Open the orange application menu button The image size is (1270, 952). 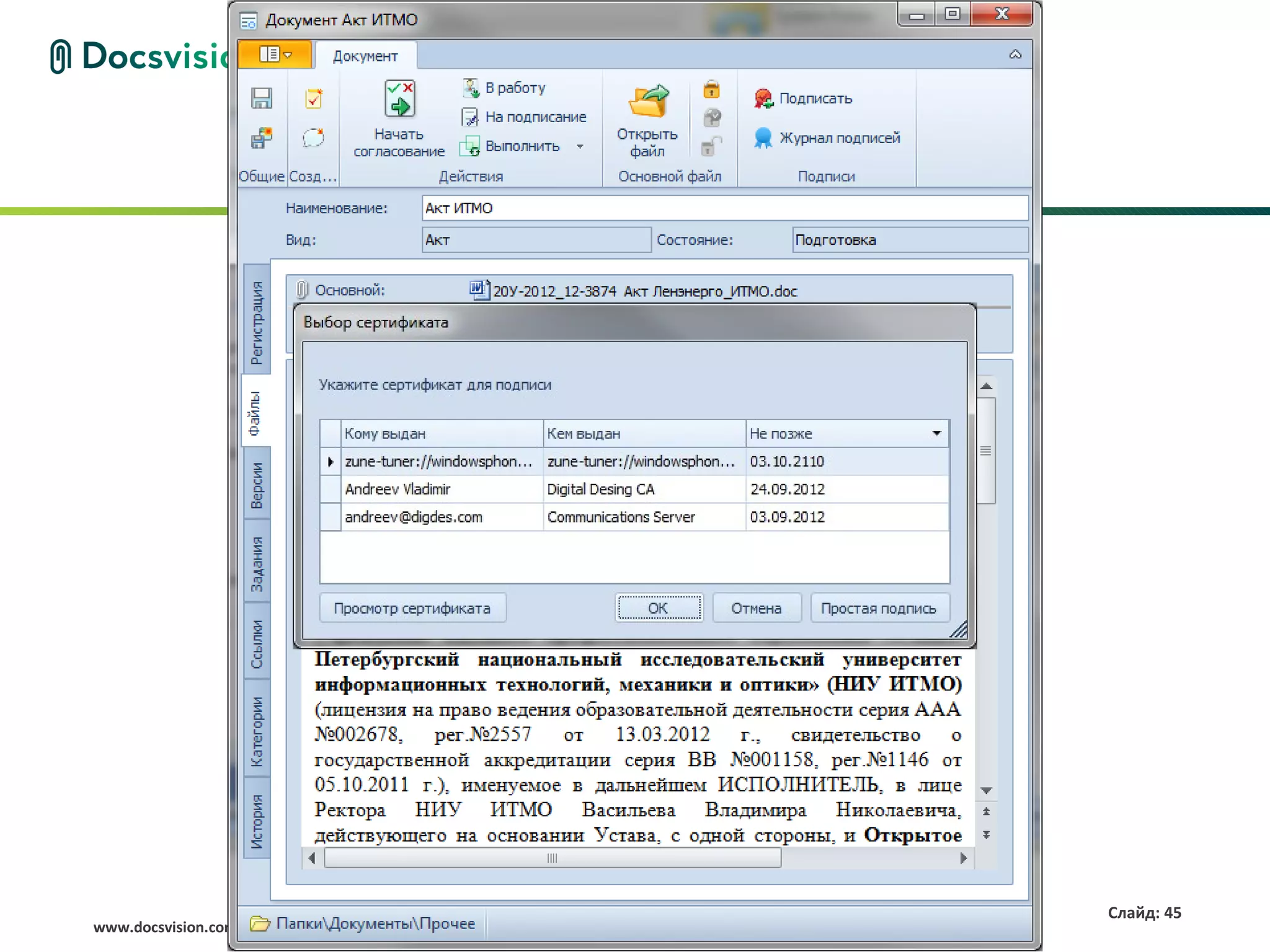click(275, 55)
